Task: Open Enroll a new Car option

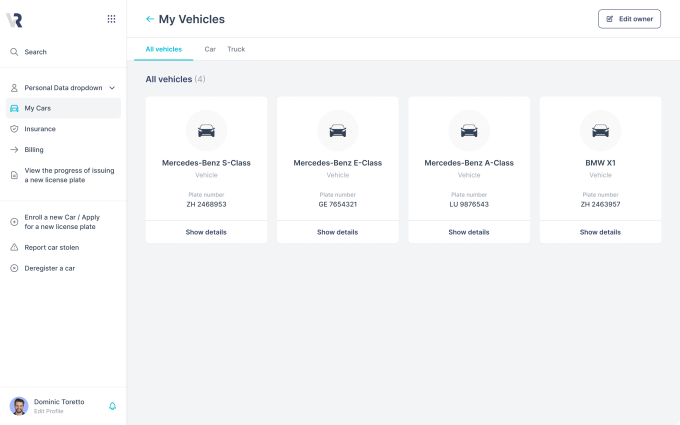Action: point(60,222)
